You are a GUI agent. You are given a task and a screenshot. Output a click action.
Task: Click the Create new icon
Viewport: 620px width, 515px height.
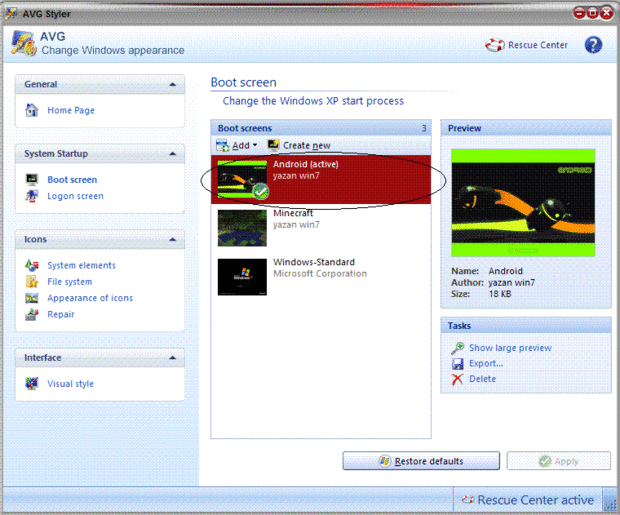click(273, 145)
